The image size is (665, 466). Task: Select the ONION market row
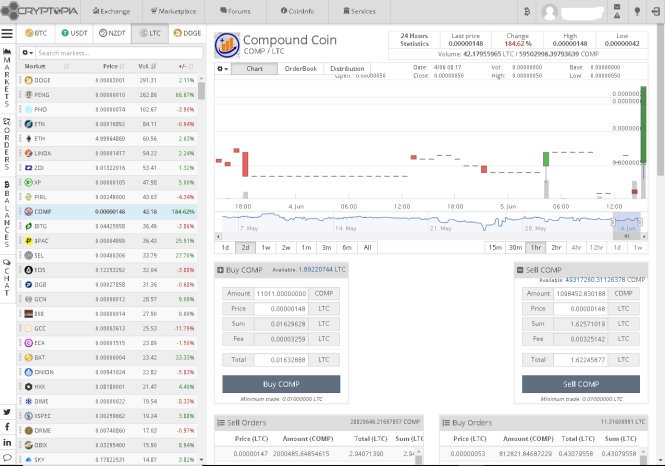[107, 372]
